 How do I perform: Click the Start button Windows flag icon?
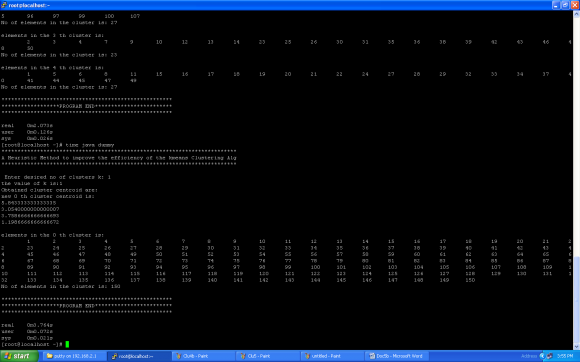(7, 356)
